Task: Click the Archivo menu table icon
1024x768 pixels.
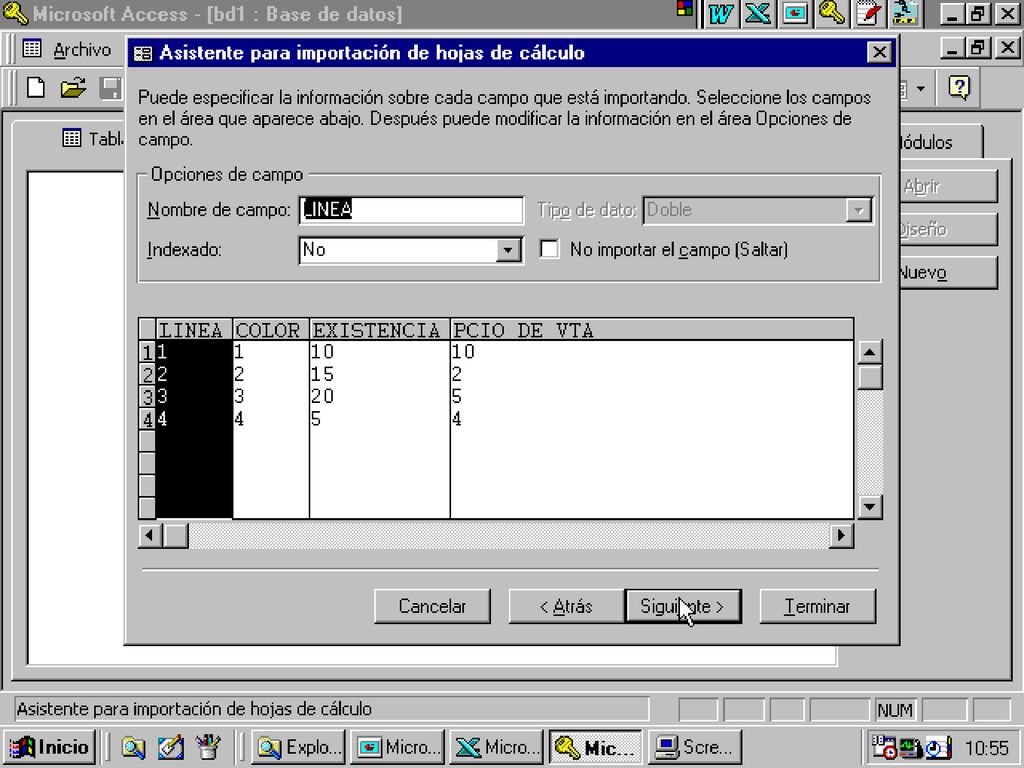Action: pos(31,49)
